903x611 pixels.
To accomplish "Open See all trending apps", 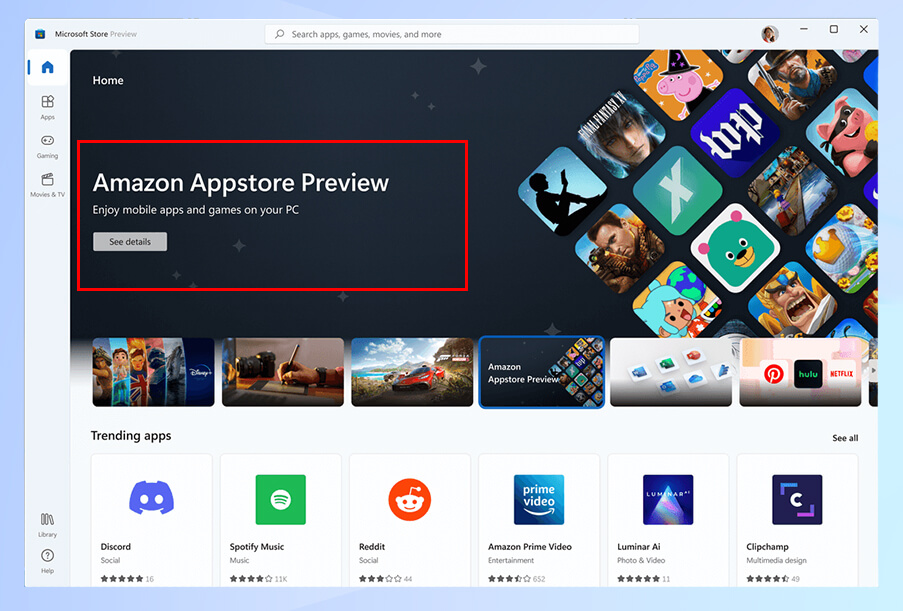I will click(x=845, y=438).
